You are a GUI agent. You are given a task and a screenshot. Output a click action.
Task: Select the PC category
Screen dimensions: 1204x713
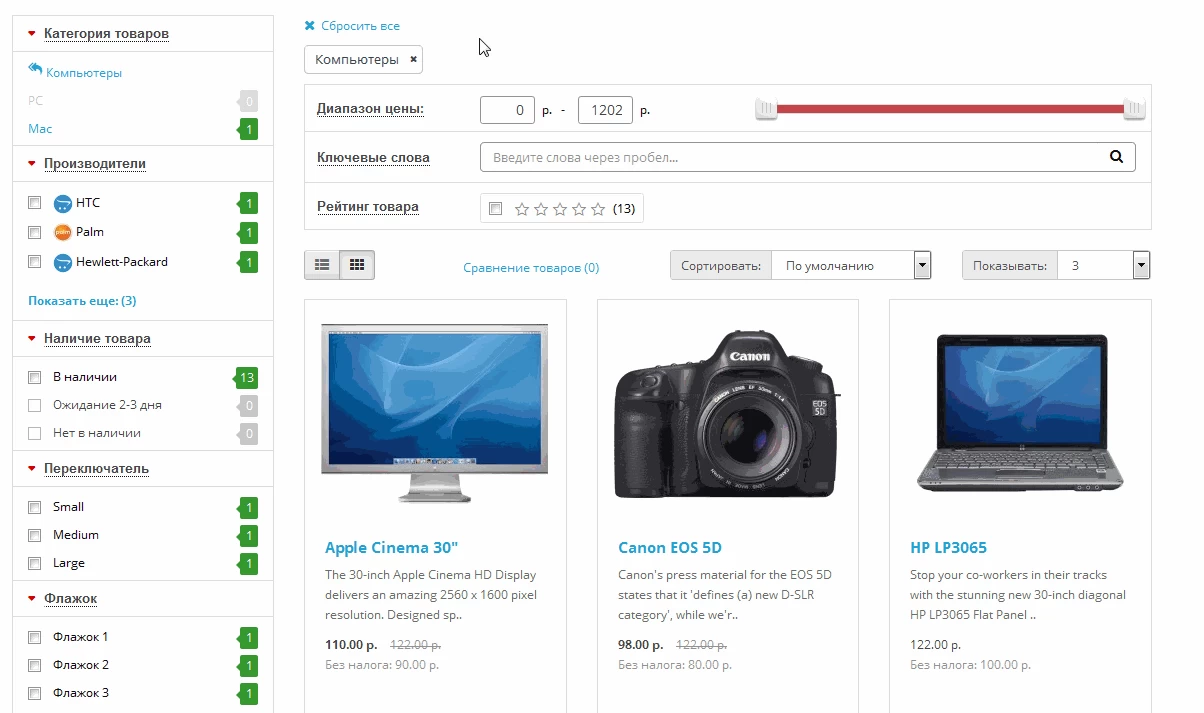pyautogui.click(x=35, y=101)
